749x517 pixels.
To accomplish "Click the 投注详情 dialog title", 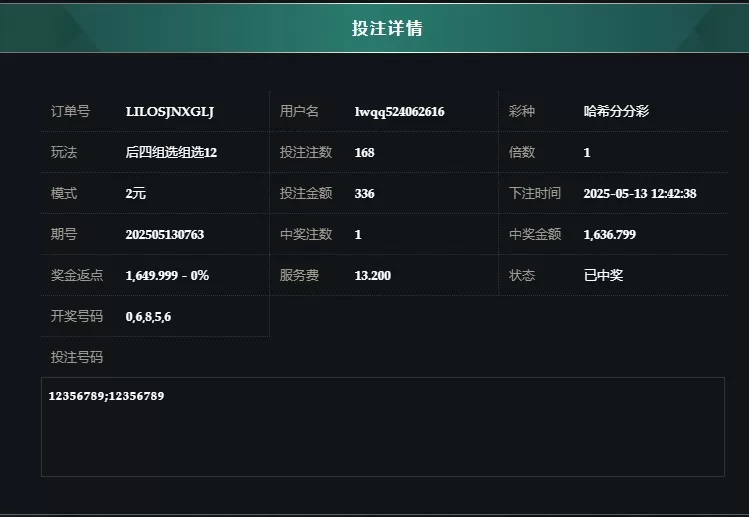I will tap(387, 28).
